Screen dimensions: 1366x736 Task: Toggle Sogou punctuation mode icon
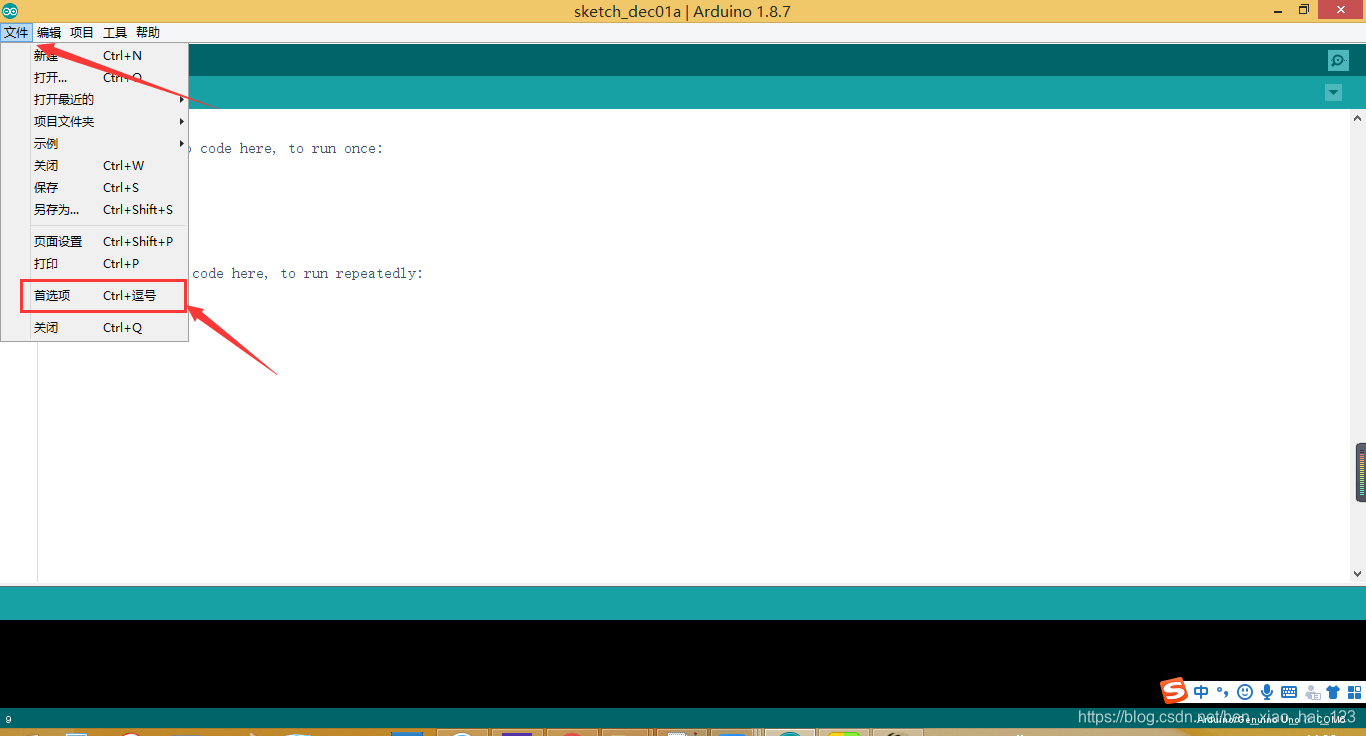(1223, 692)
